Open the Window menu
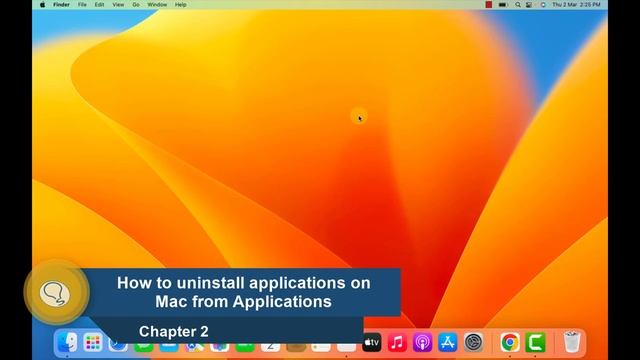640x360 pixels. tap(157, 5)
